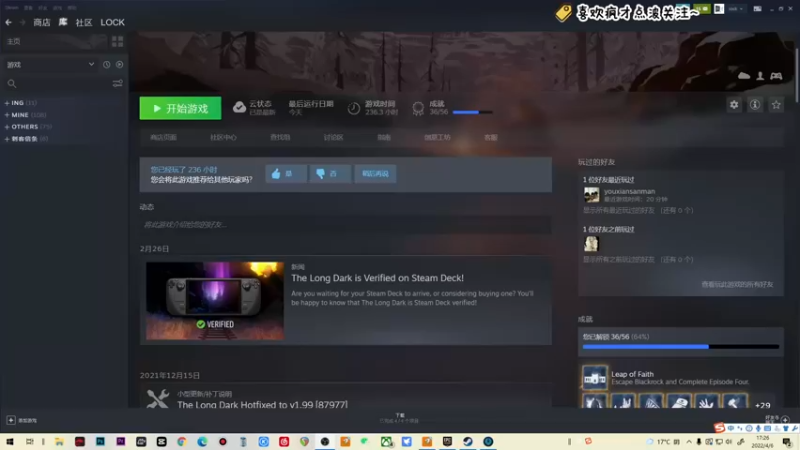Image resolution: width=800 pixels, height=450 pixels.
Task: Click the play time clock icon
Action: [354, 108]
